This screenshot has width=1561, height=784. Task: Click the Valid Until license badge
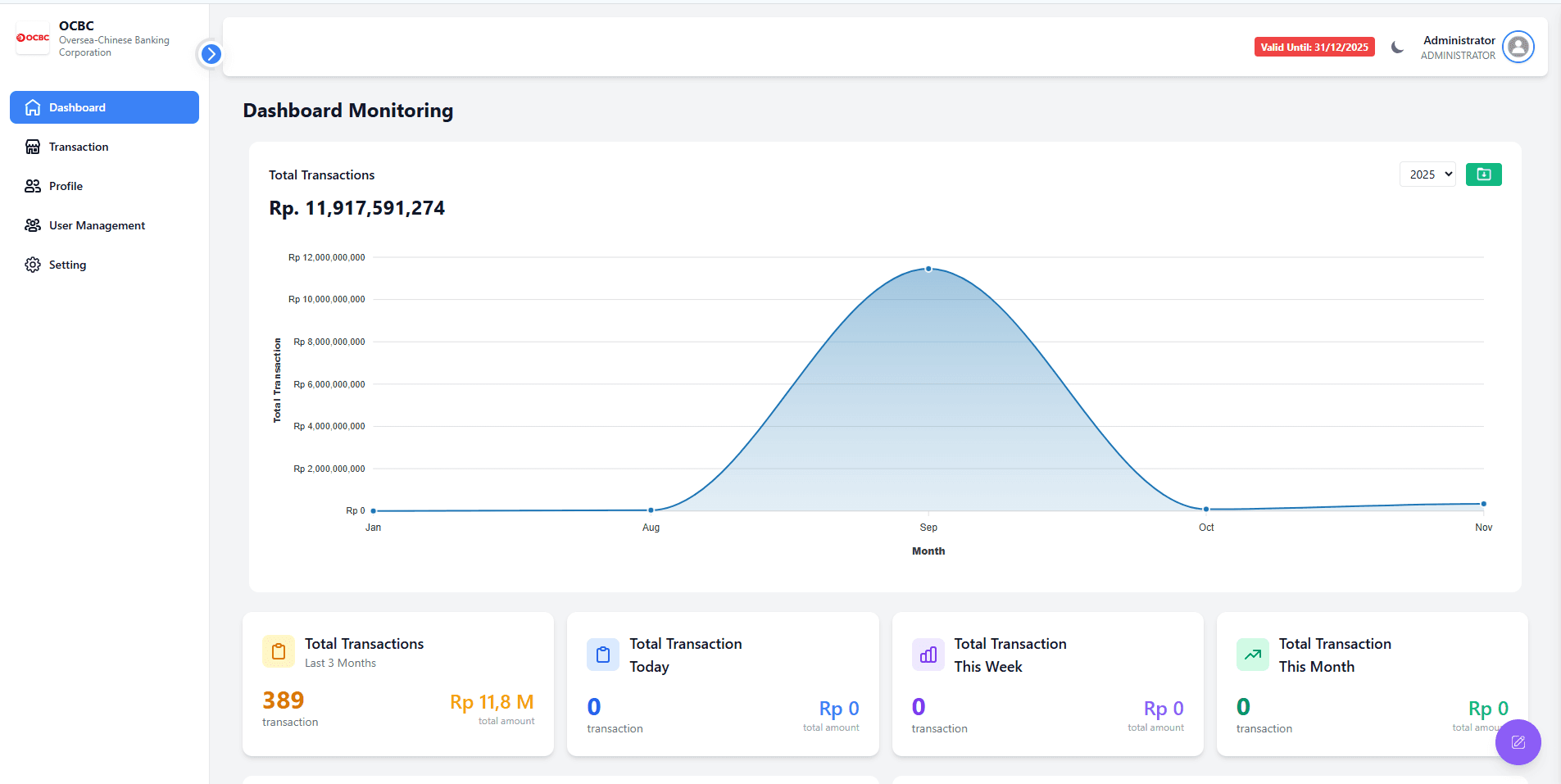point(1314,48)
